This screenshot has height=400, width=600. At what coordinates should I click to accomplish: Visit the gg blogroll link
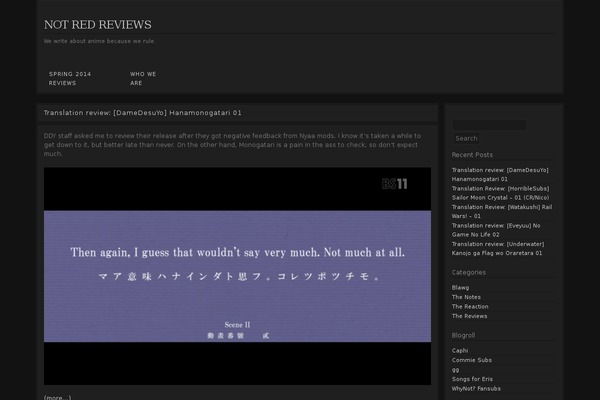point(455,370)
